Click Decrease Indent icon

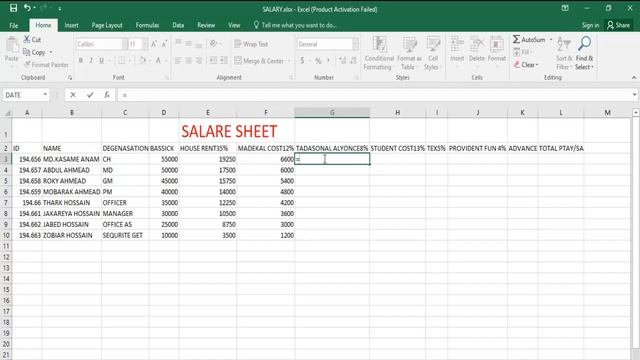tap(213, 61)
